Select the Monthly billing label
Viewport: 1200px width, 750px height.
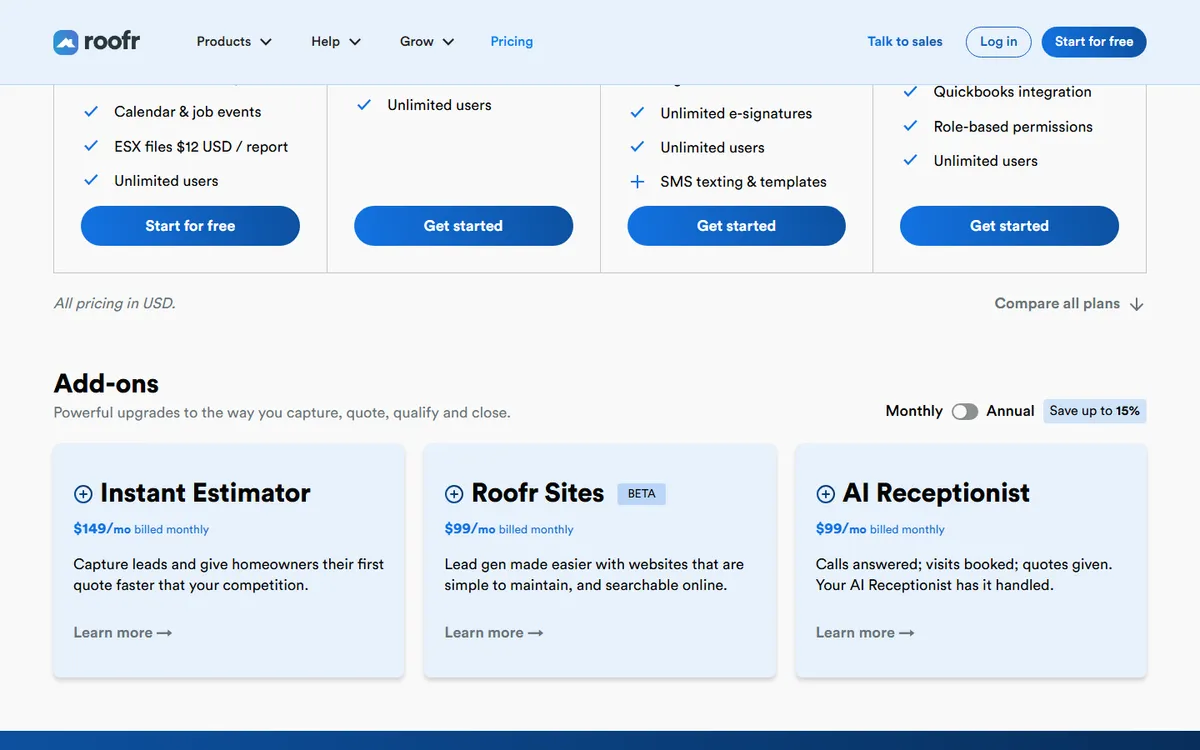pyautogui.click(x=914, y=411)
